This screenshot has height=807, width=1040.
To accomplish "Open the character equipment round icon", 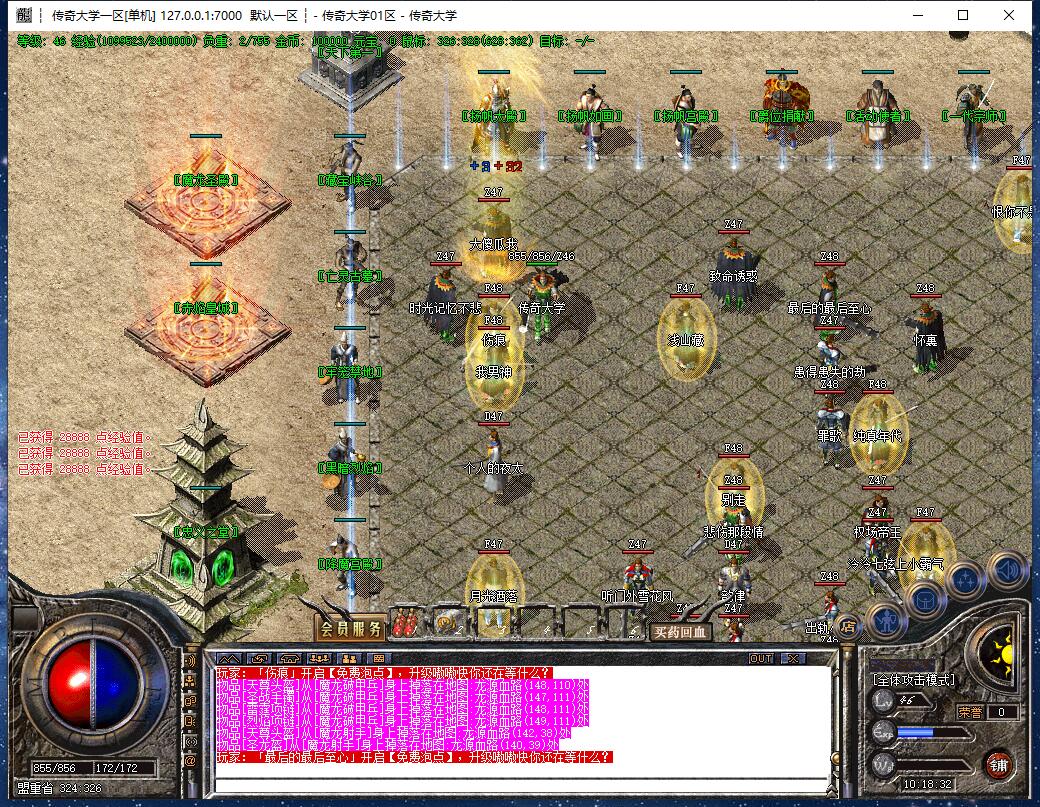I will pos(887,621).
